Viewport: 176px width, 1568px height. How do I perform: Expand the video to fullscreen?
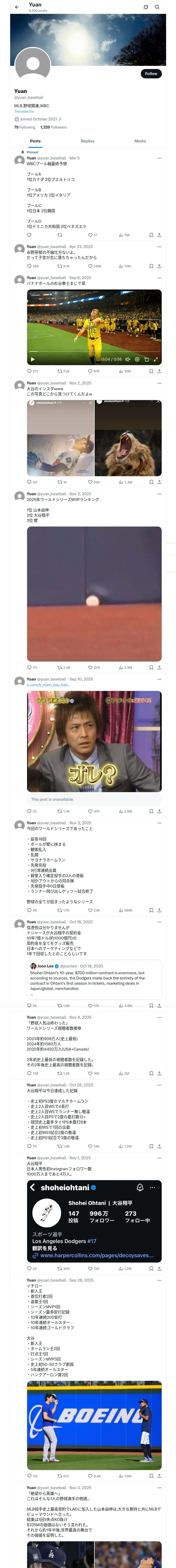point(155,359)
